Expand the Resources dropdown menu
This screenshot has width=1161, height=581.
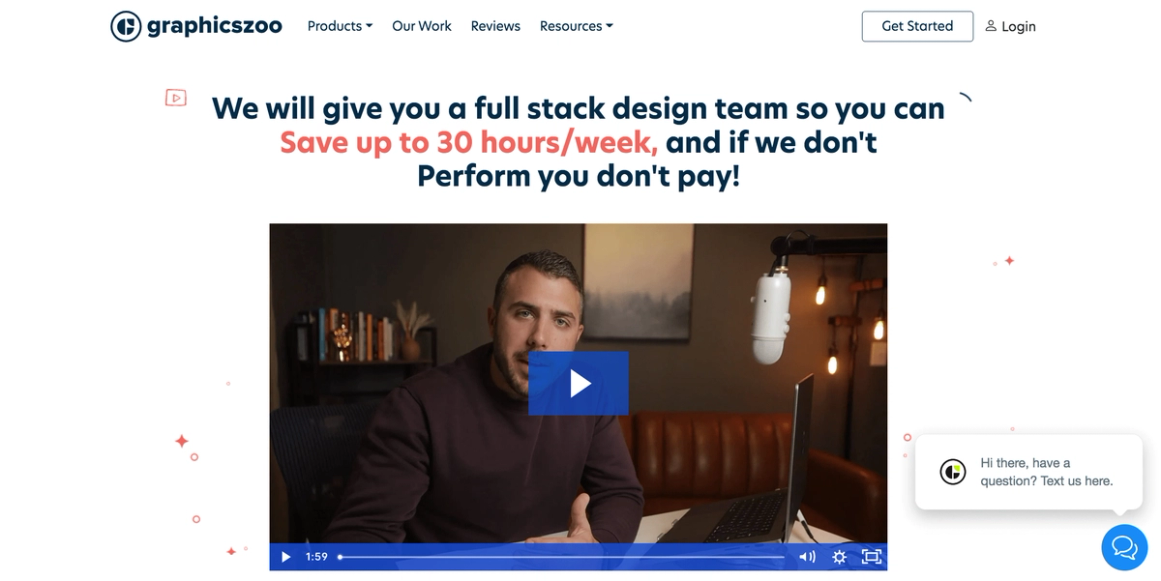tap(576, 26)
